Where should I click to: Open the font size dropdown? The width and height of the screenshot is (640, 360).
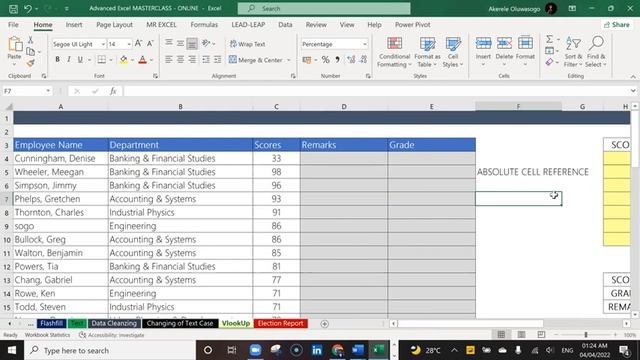129,44
